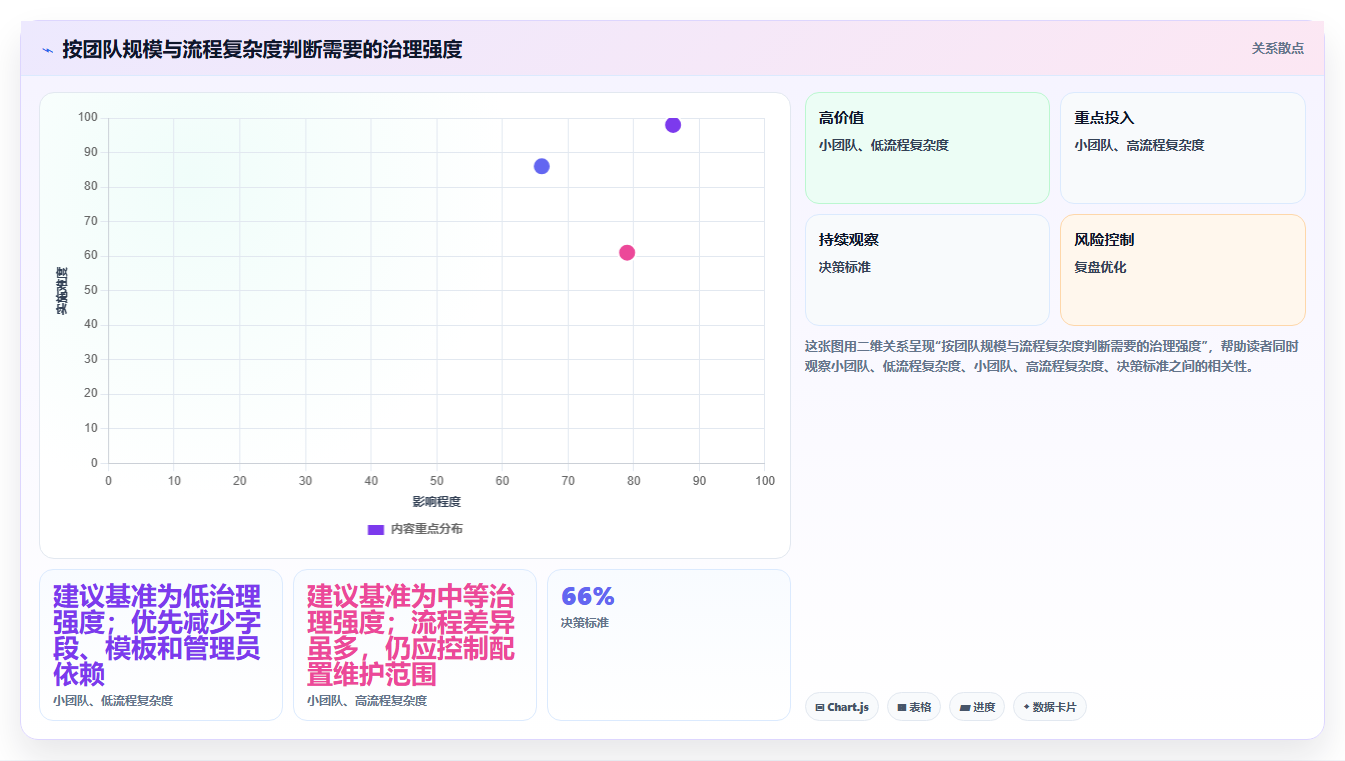Click the 小团队、高流程复杂度 text in 重点投入 card

(1140, 146)
